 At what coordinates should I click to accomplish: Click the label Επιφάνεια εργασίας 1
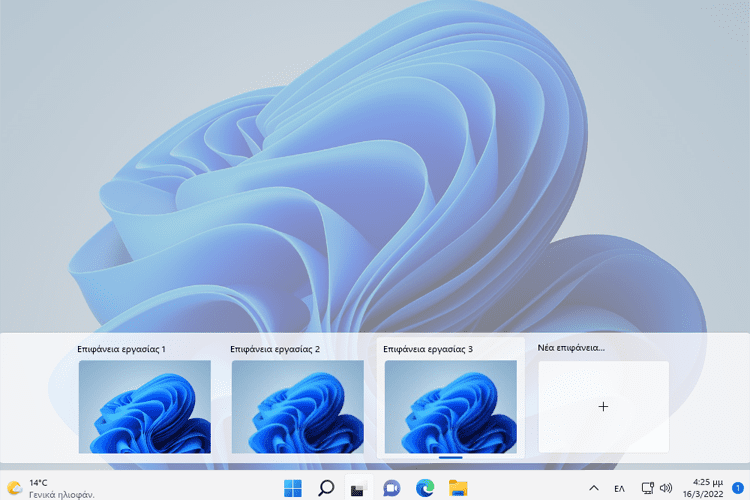coord(121,349)
